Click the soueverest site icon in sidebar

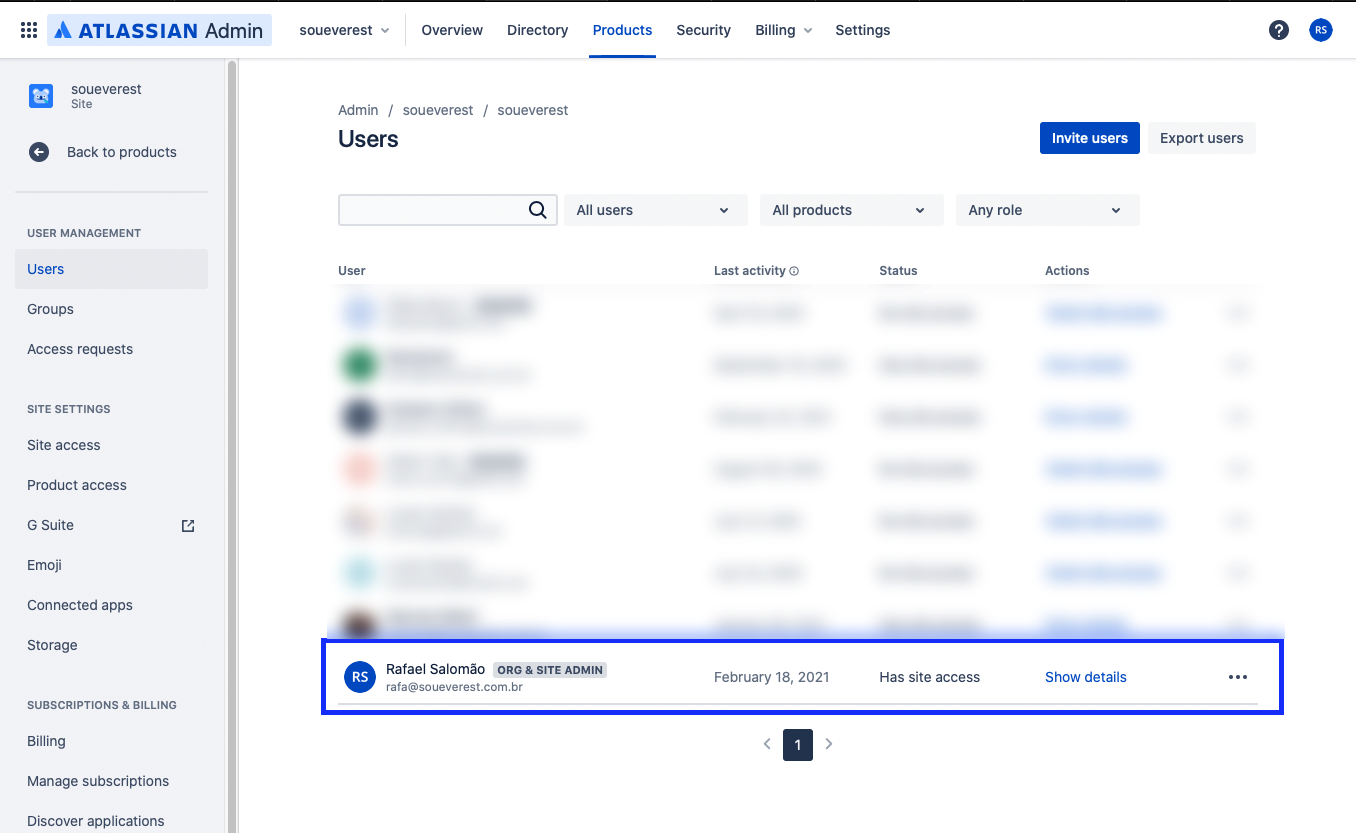point(41,96)
